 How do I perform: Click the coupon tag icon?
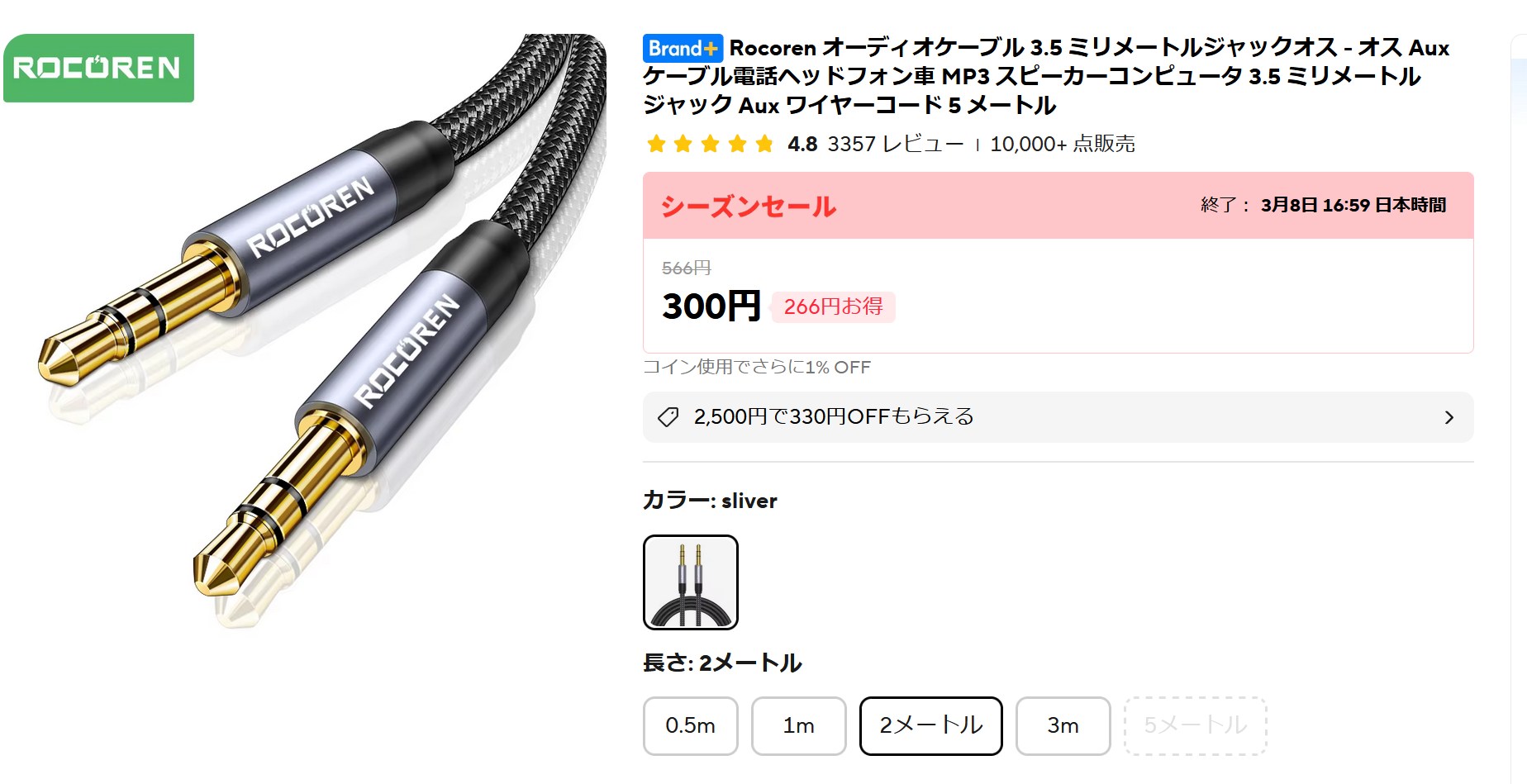click(668, 417)
